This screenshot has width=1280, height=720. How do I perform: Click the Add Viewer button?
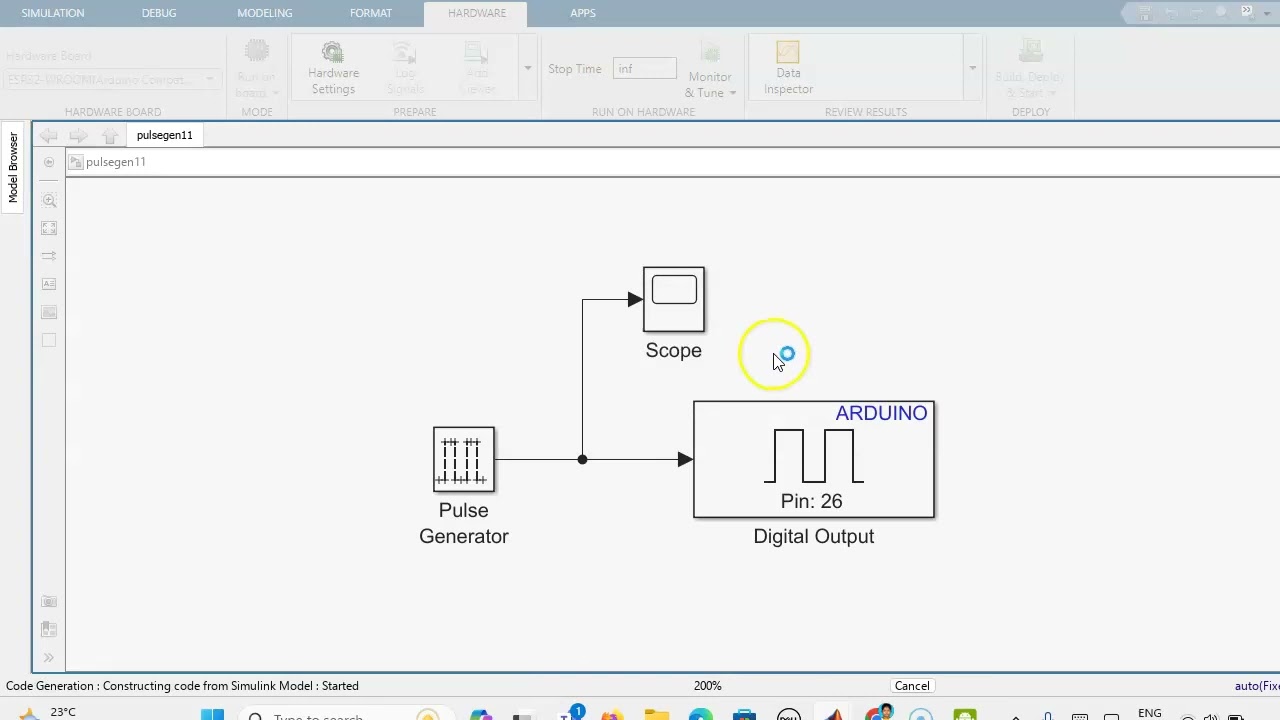tap(477, 68)
